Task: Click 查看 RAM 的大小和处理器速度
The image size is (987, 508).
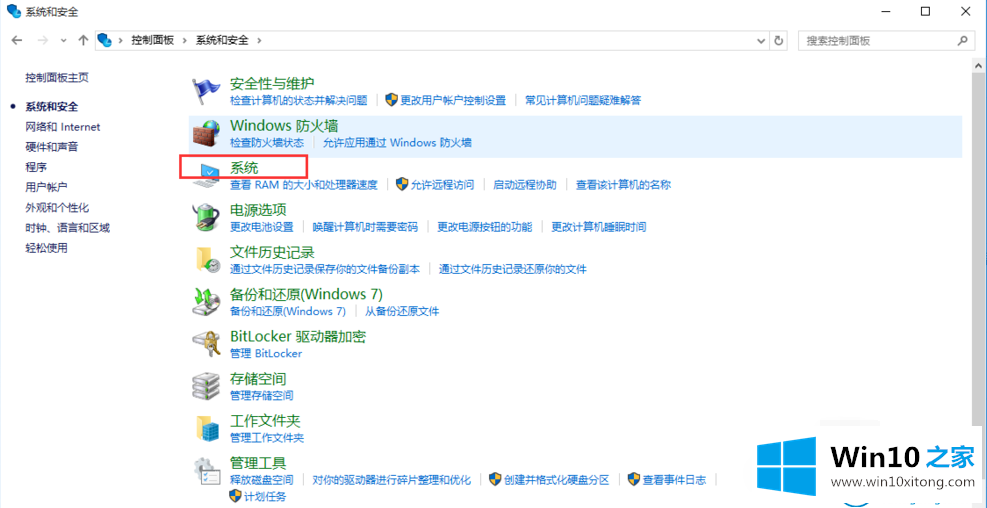Action: (x=303, y=184)
